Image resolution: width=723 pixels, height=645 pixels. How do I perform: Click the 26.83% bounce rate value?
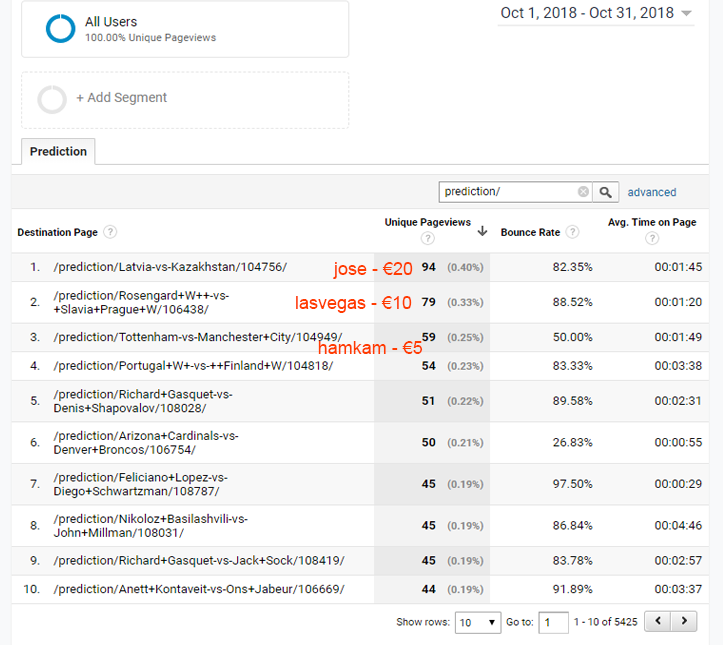point(572,442)
